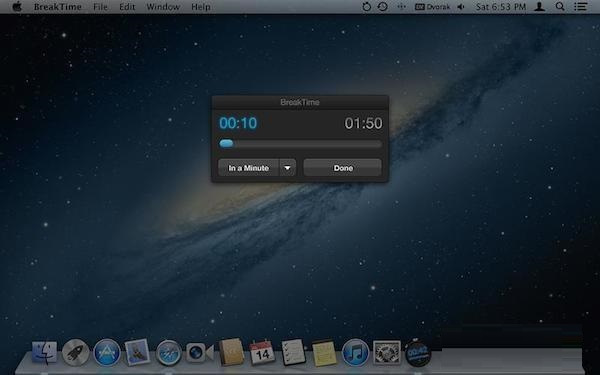
Task: Open iTunes music note icon in dock
Action: point(355,352)
